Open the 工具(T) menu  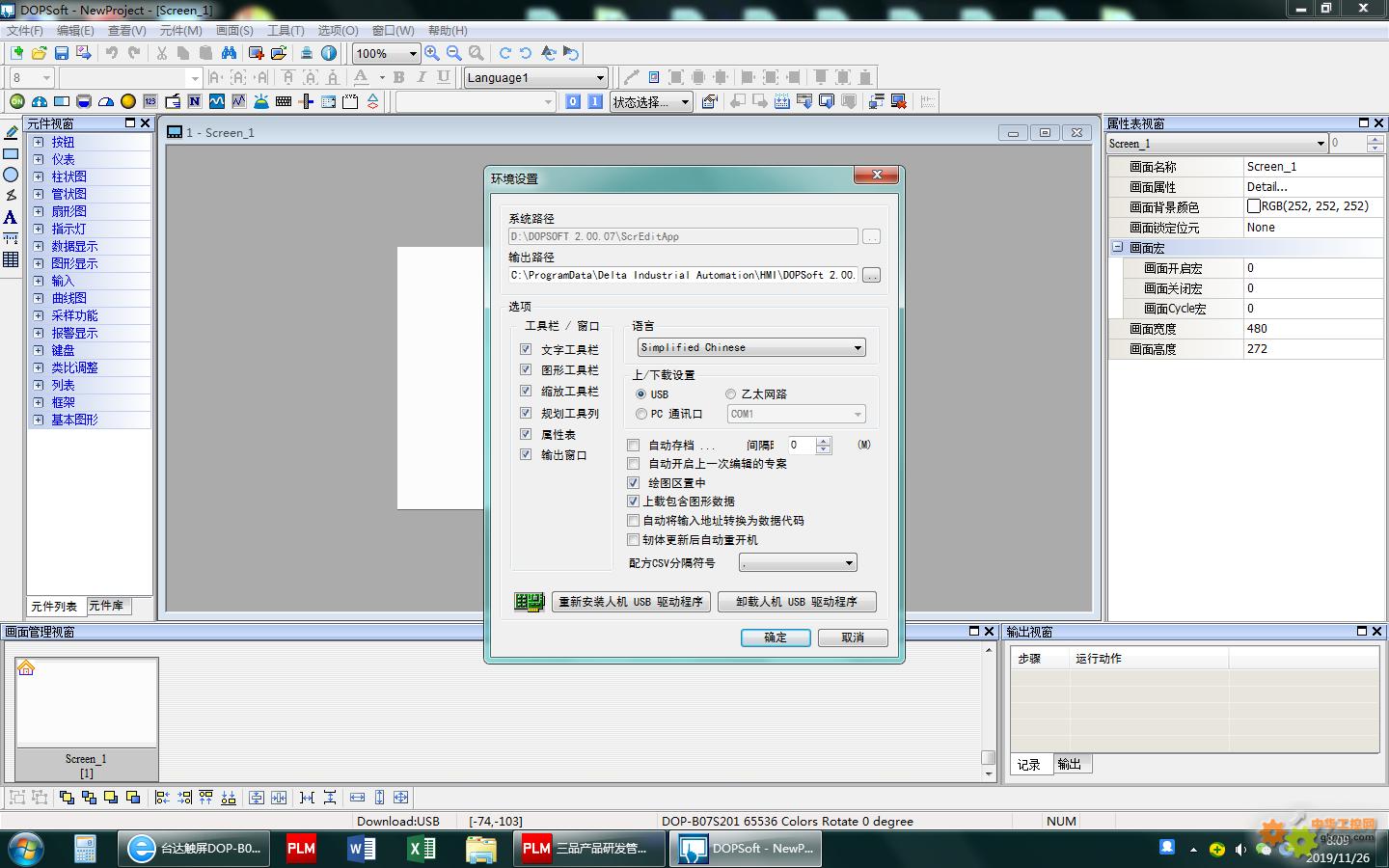(286, 30)
